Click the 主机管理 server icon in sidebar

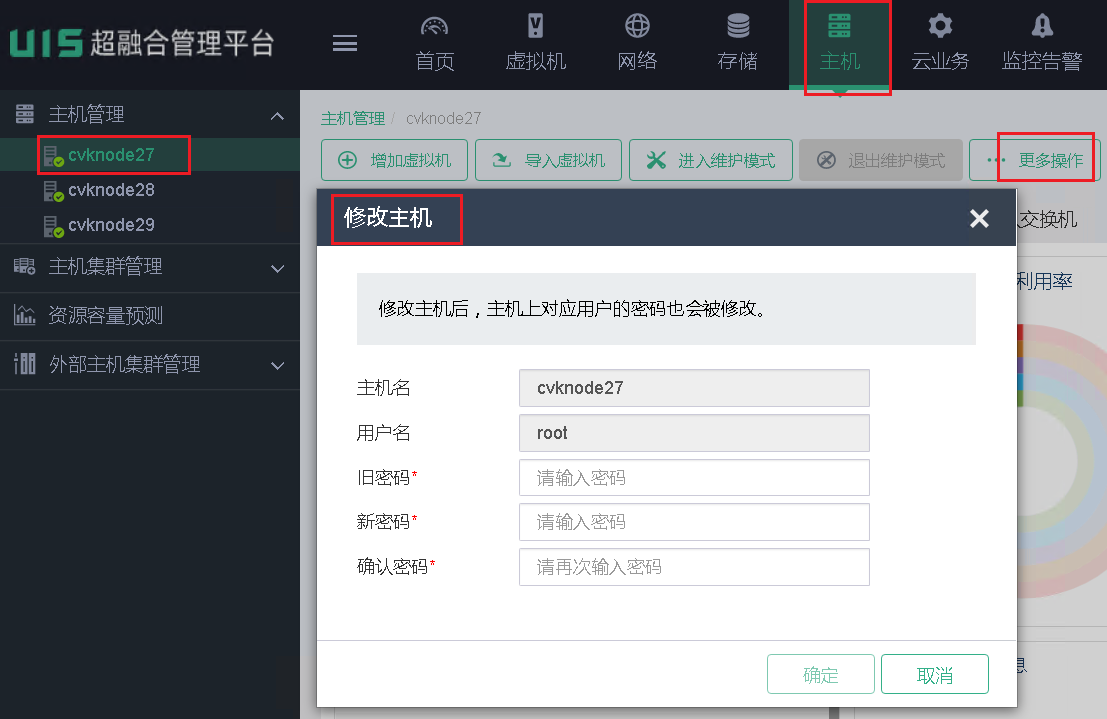25,114
